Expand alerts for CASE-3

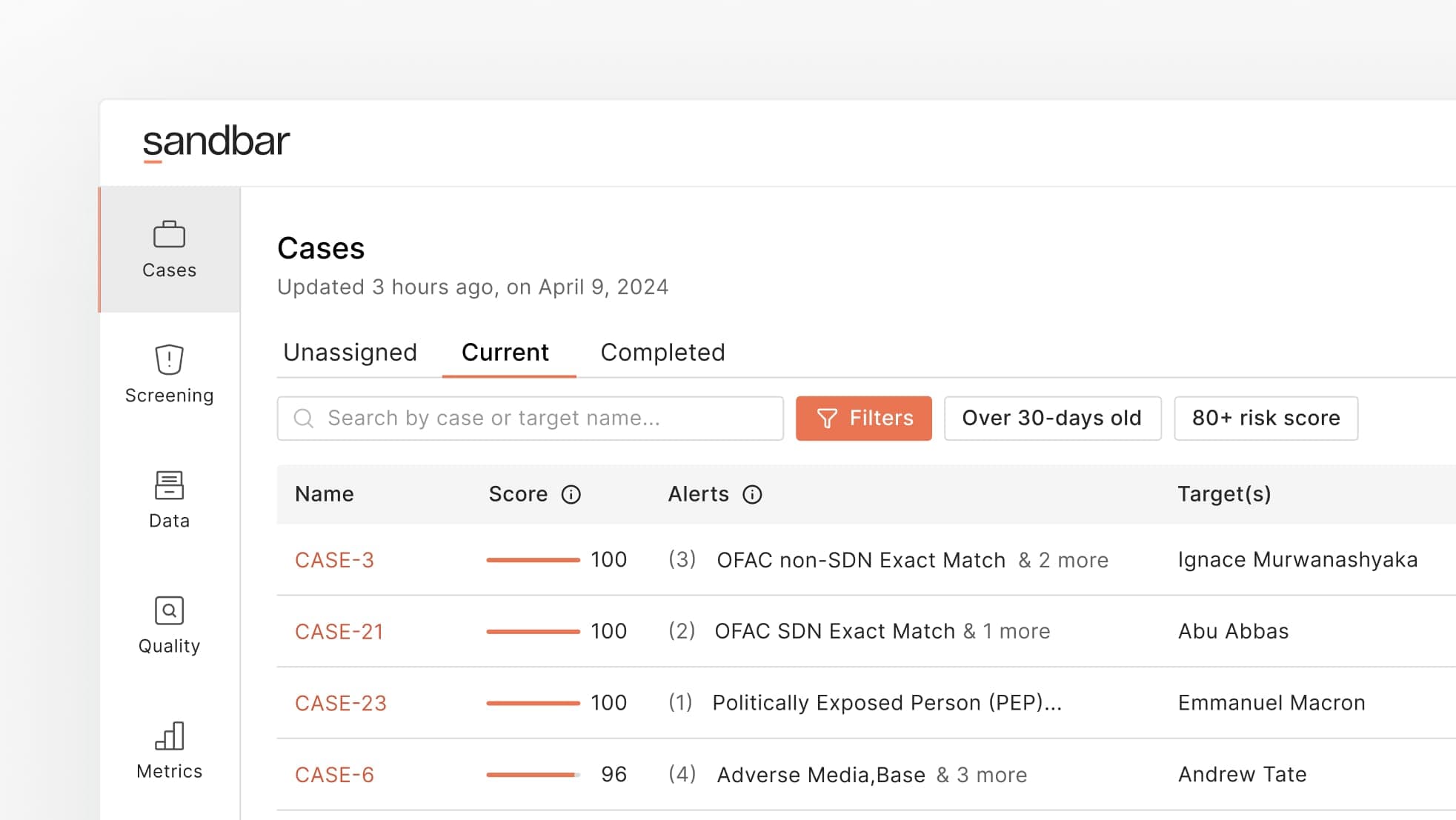point(1064,559)
